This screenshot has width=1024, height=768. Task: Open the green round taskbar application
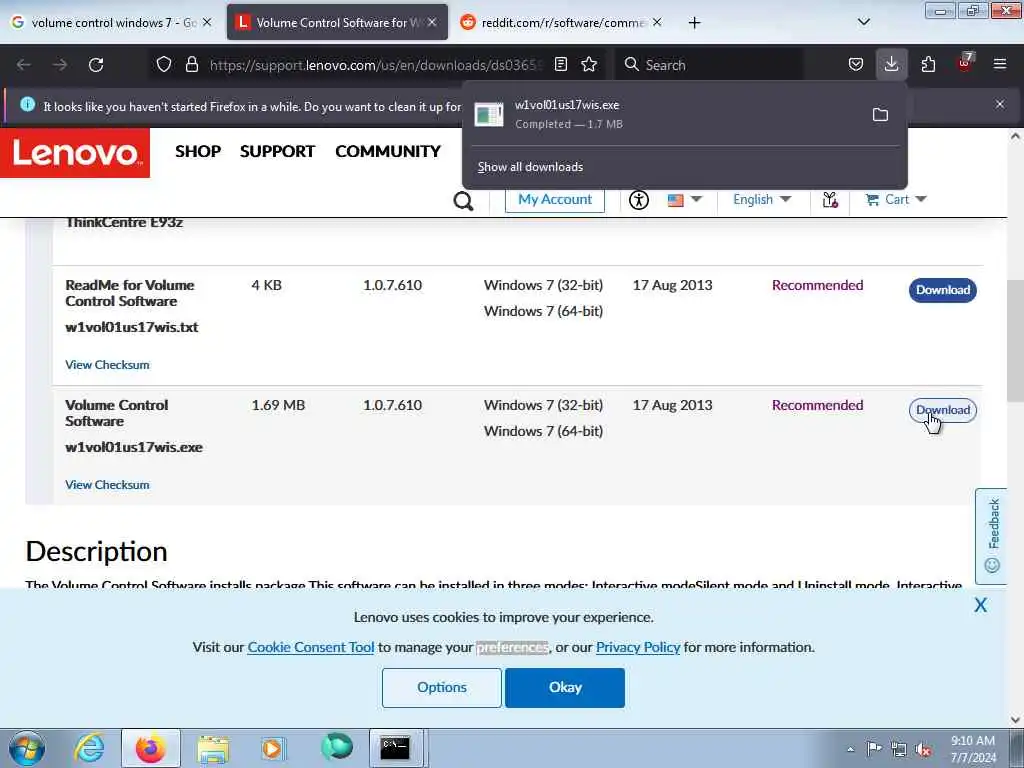tap(337, 747)
